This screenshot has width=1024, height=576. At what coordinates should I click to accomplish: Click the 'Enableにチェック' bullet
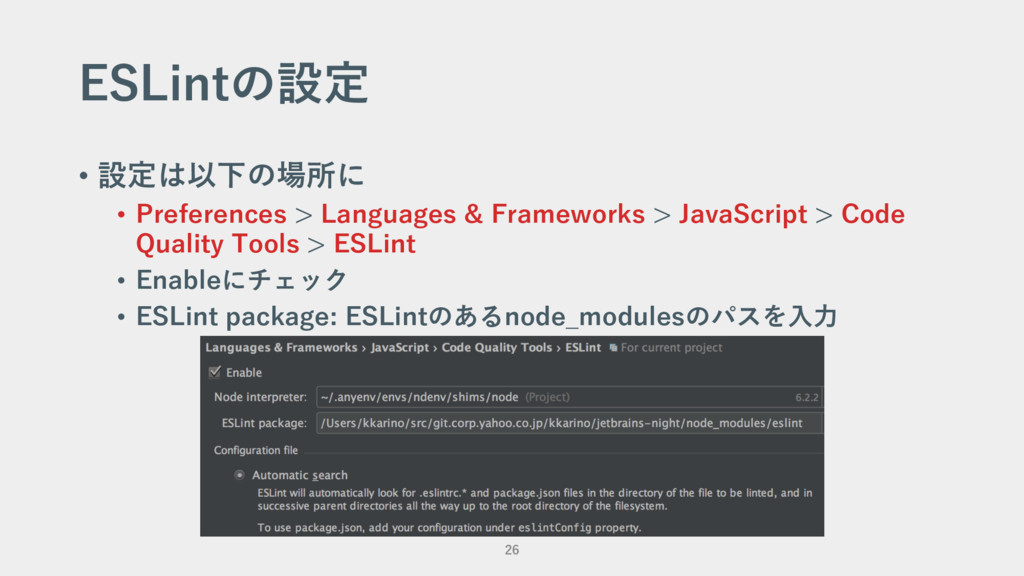[242, 280]
